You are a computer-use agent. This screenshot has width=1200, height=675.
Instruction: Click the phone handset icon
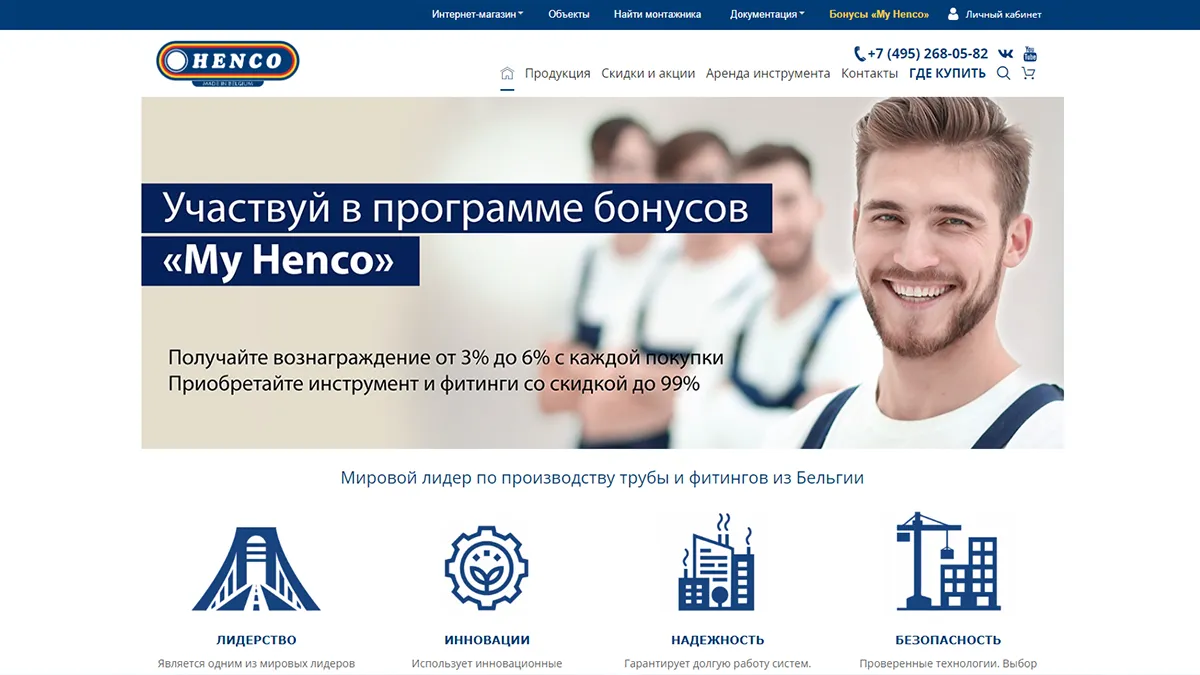click(859, 54)
